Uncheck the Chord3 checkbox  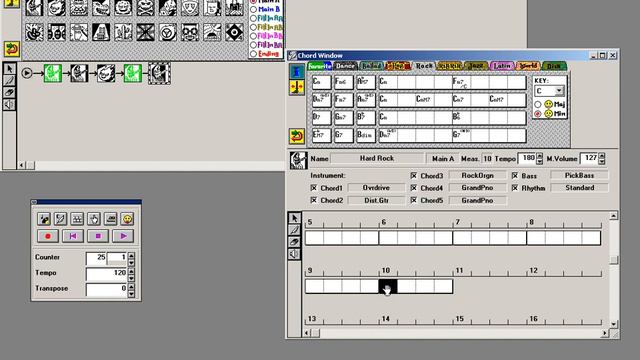tap(413, 176)
